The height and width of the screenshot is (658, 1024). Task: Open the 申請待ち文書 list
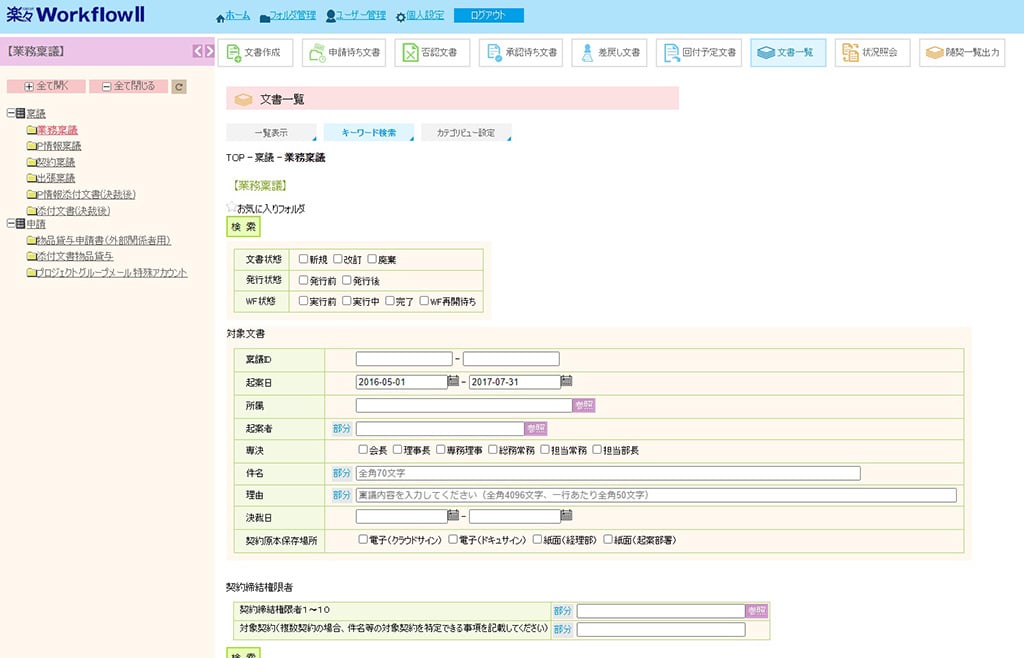click(x=344, y=53)
